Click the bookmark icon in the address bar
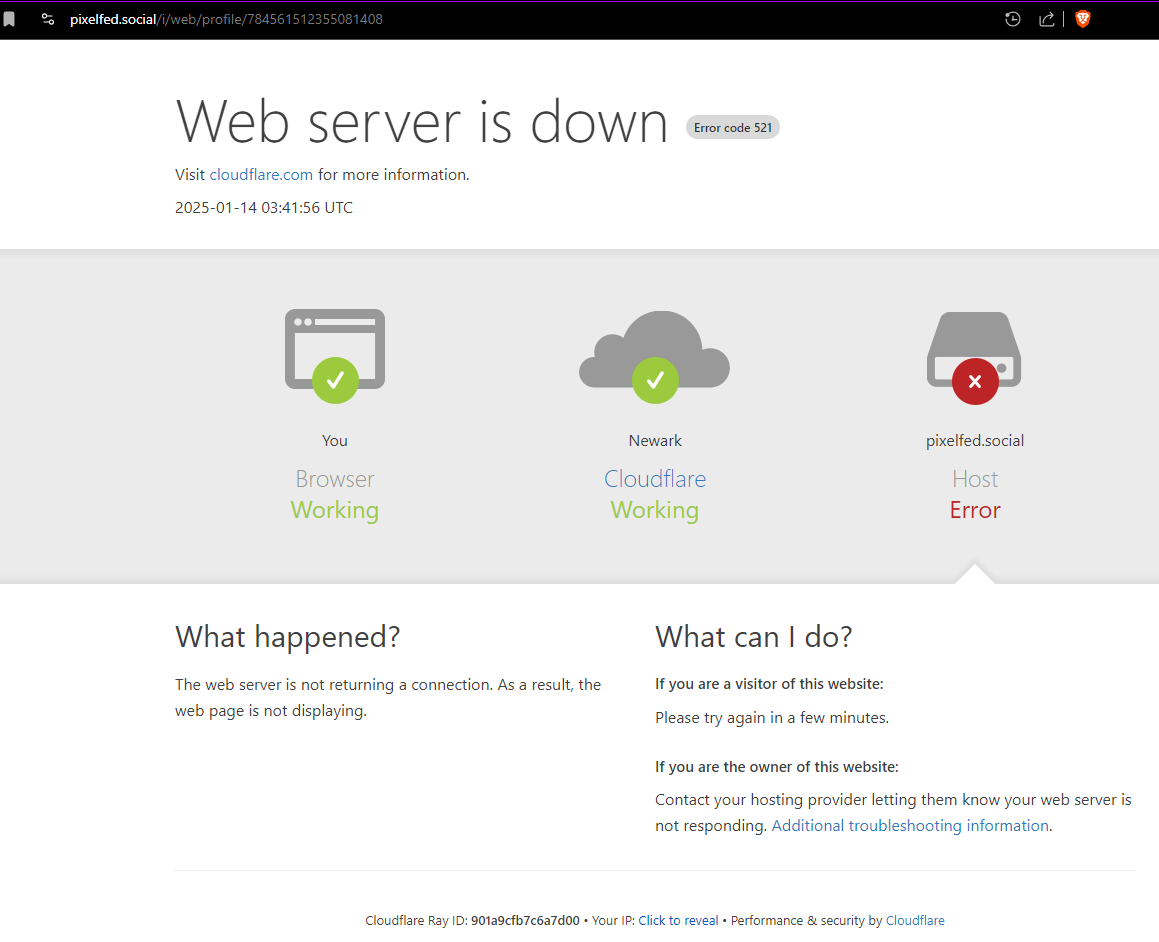The image size is (1159, 942). click(11, 18)
